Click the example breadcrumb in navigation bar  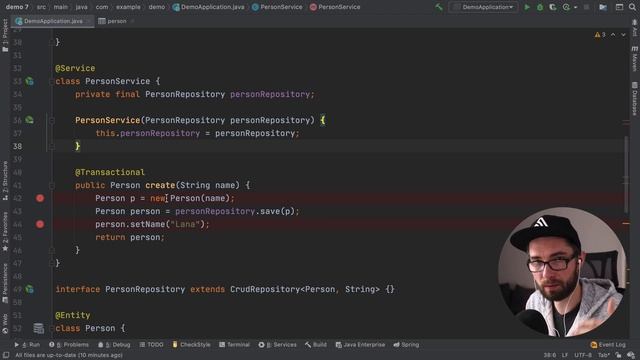(128, 7)
